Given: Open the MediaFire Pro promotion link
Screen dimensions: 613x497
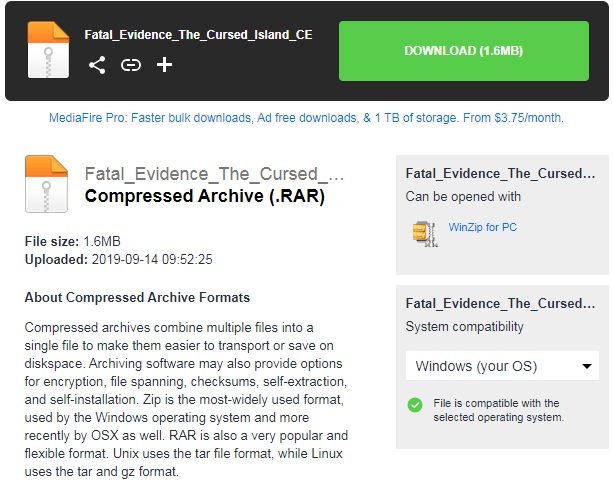Looking at the screenshot, I should click(x=306, y=118).
